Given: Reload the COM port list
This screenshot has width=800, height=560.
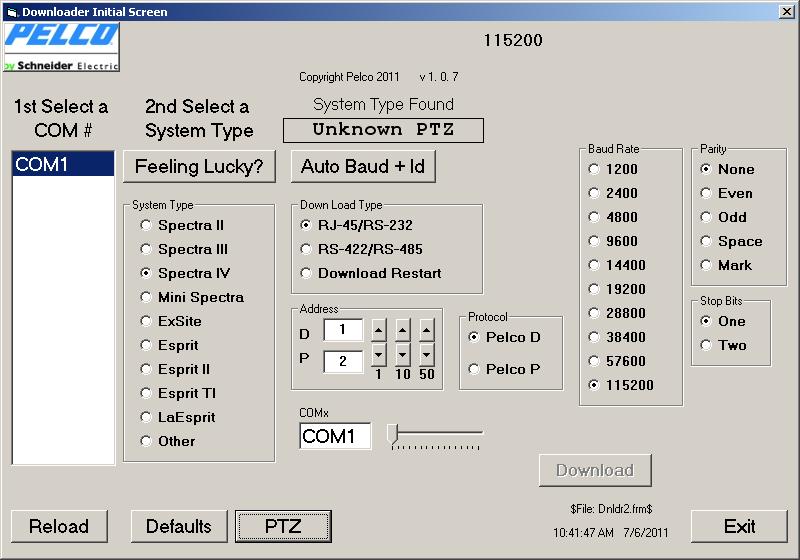Looking at the screenshot, I should pyautogui.click(x=59, y=526).
